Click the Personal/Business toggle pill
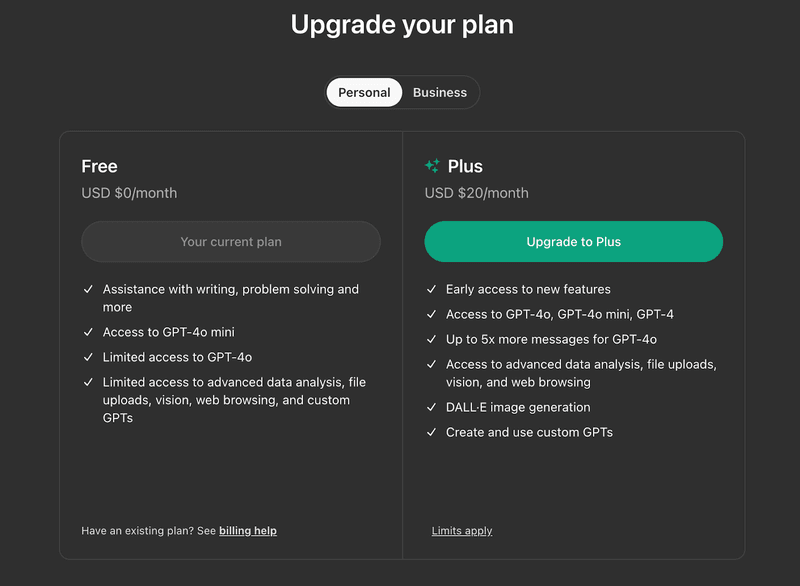Screen dimensions: 800x586 (402, 92)
